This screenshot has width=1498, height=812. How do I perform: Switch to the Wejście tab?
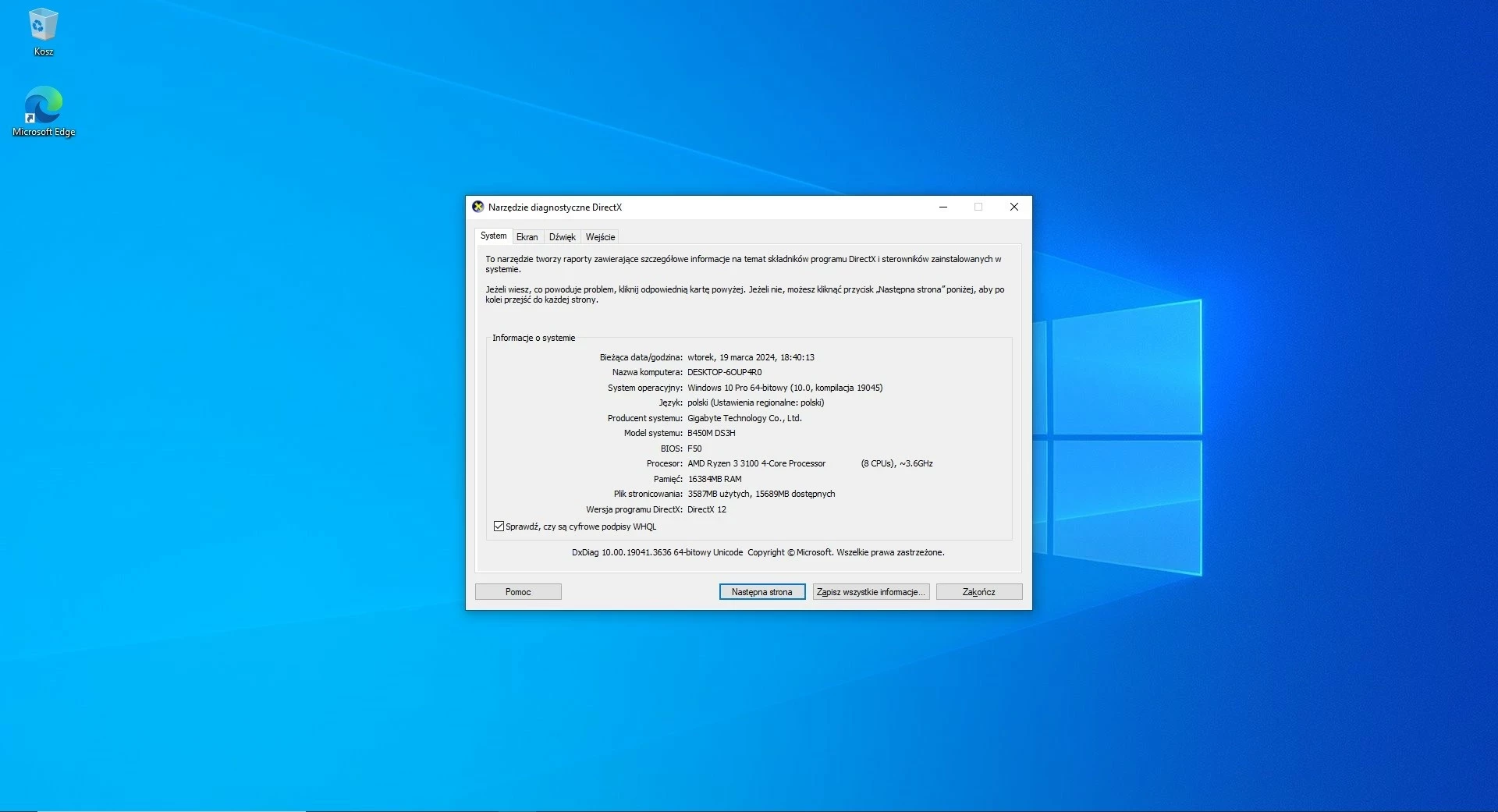click(600, 237)
